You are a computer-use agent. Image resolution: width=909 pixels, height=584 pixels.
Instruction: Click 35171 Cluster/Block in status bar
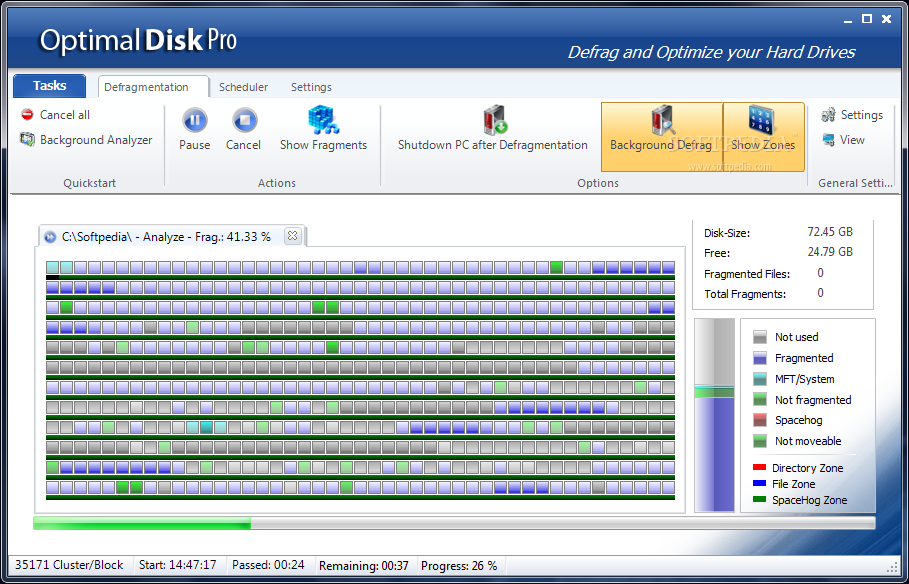pos(69,565)
